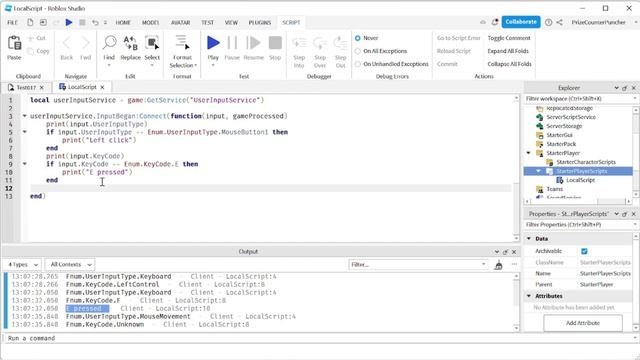Click the Step Into debugger icon
This screenshot has width=640, height=360.
click(x=299, y=43)
